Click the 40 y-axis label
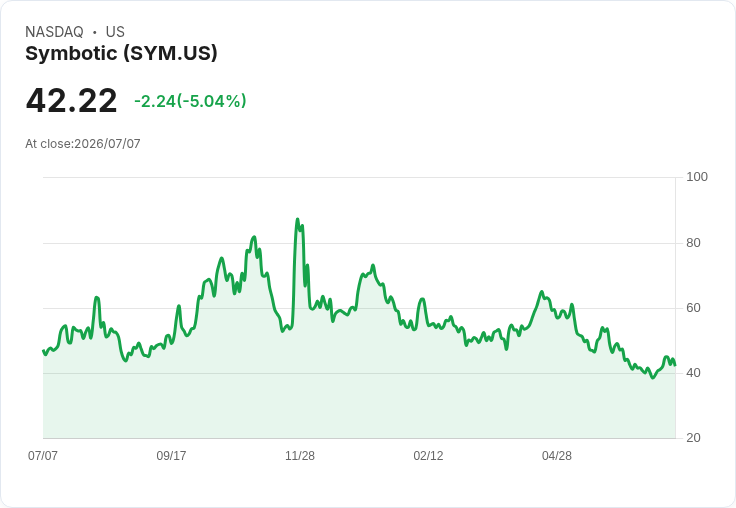 [x=693, y=373]
